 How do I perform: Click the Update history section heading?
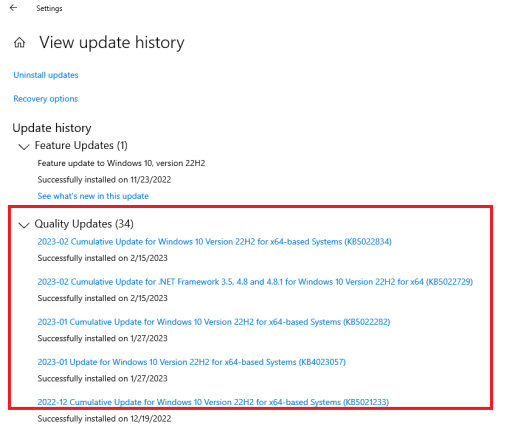52,128
